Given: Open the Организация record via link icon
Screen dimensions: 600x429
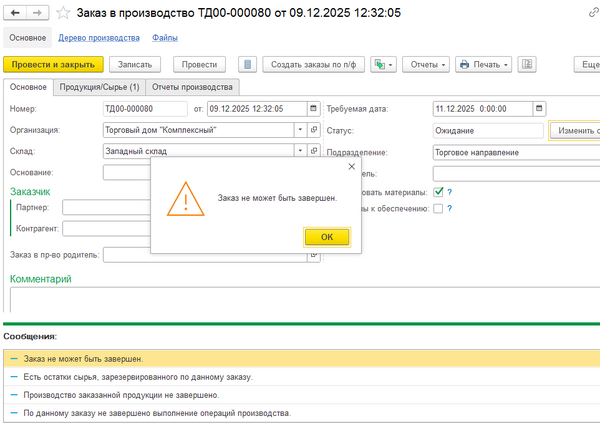Looking at the screenshot, I should point(314,129).
